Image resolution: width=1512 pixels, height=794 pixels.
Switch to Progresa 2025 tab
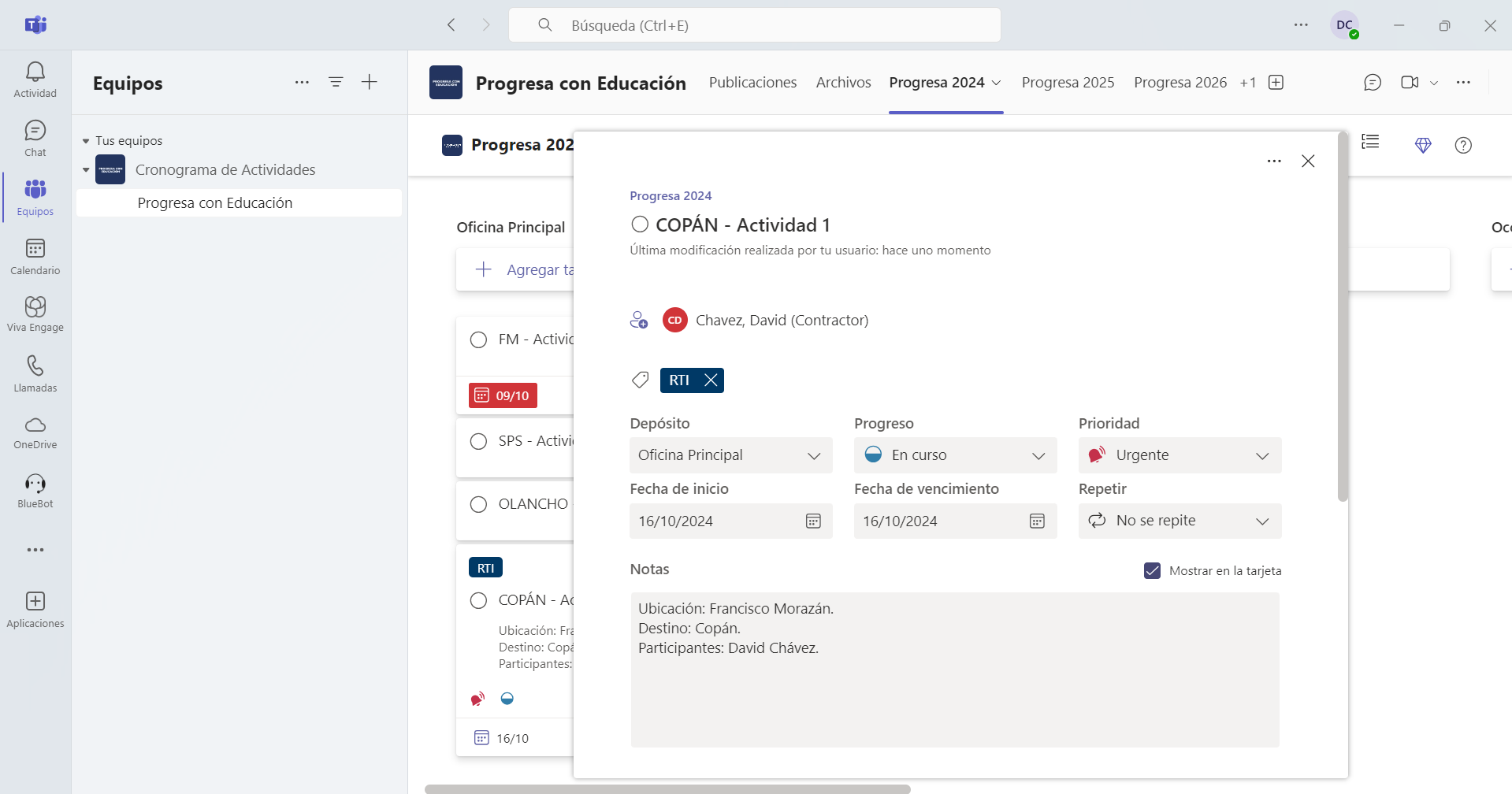coord(1068,83)
